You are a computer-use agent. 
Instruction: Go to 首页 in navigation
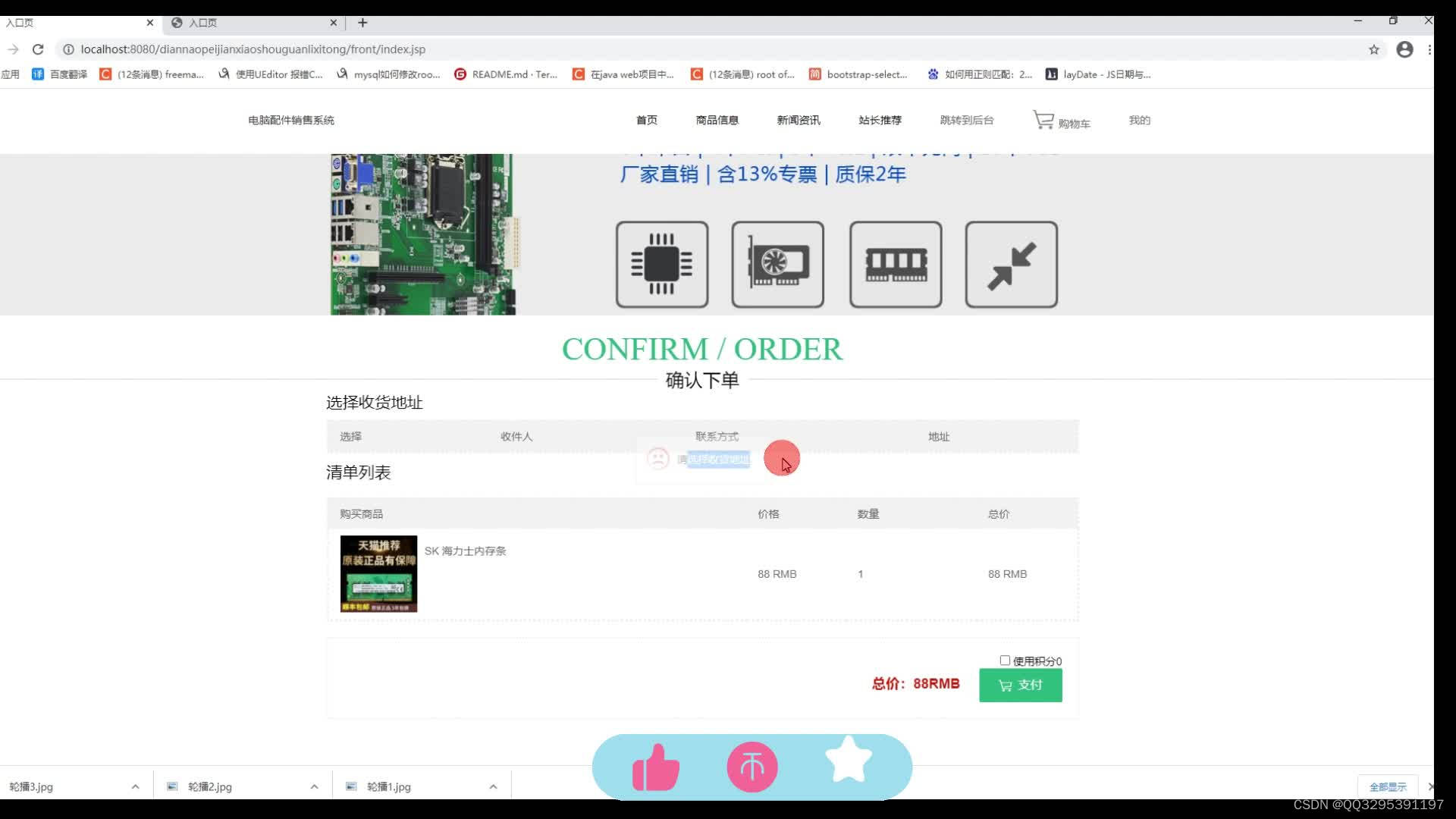pyautogui.click(x=646, y=120)
